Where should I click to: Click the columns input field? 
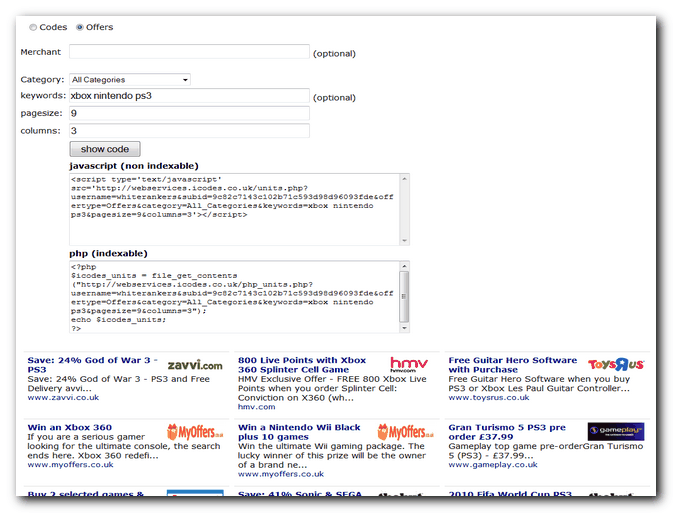[189, 130]
